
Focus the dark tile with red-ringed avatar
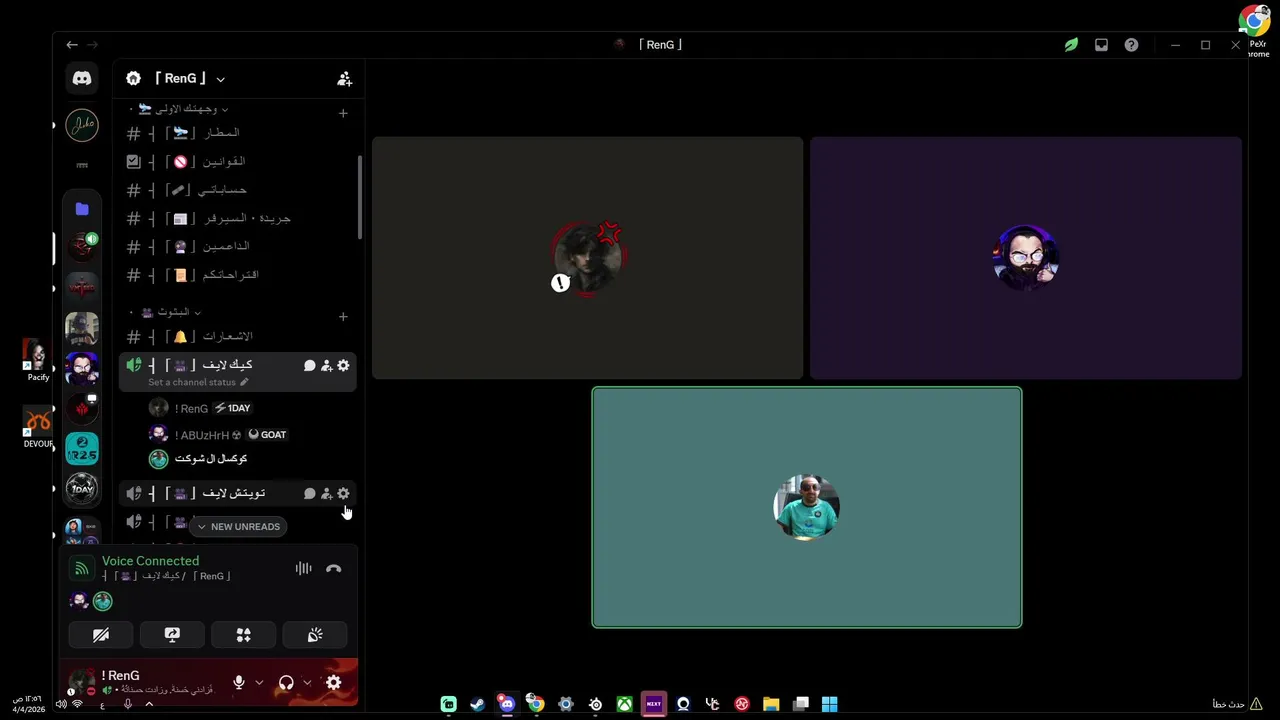tap(587, 258)
